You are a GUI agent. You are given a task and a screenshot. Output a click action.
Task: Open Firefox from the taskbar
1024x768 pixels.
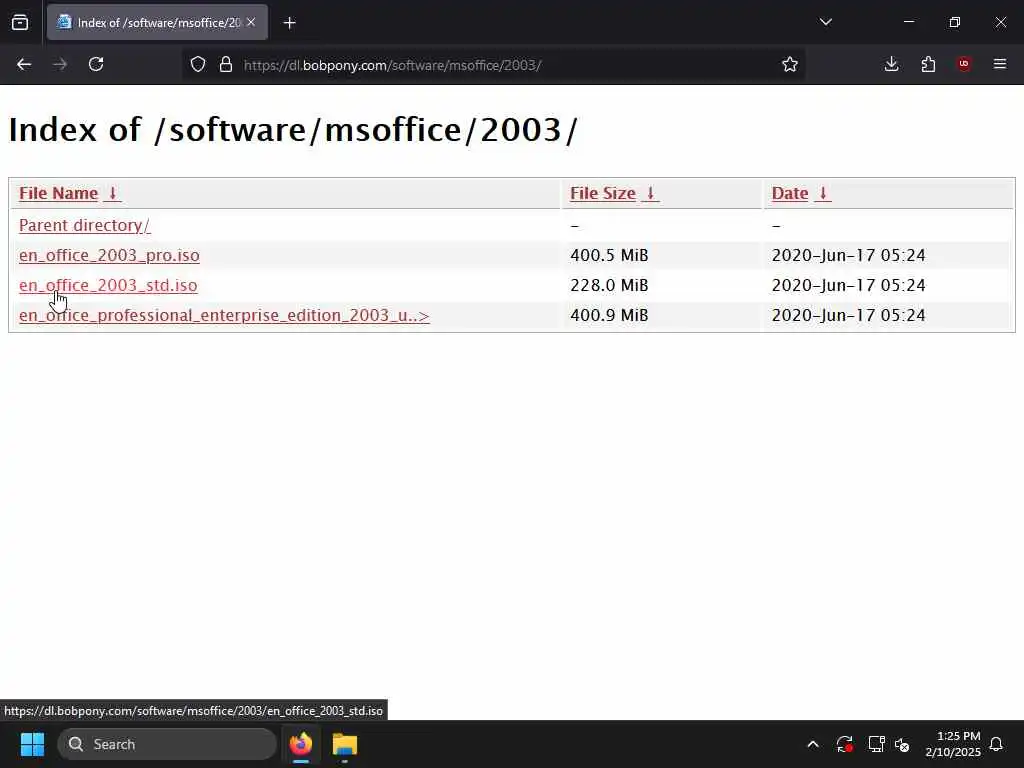click(x=301, y=744)
